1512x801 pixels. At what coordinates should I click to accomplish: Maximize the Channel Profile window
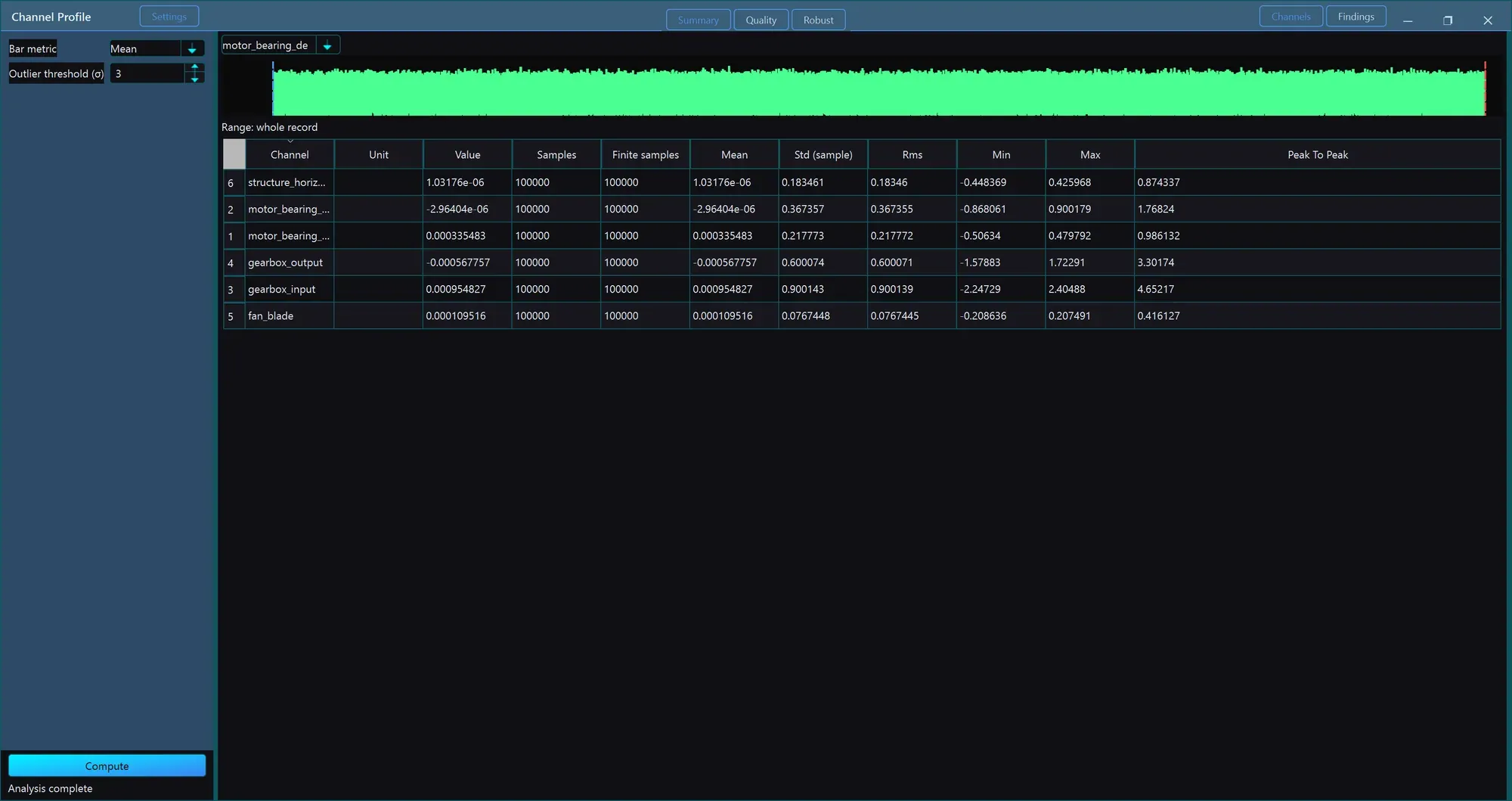click(x=1448, y=20)
